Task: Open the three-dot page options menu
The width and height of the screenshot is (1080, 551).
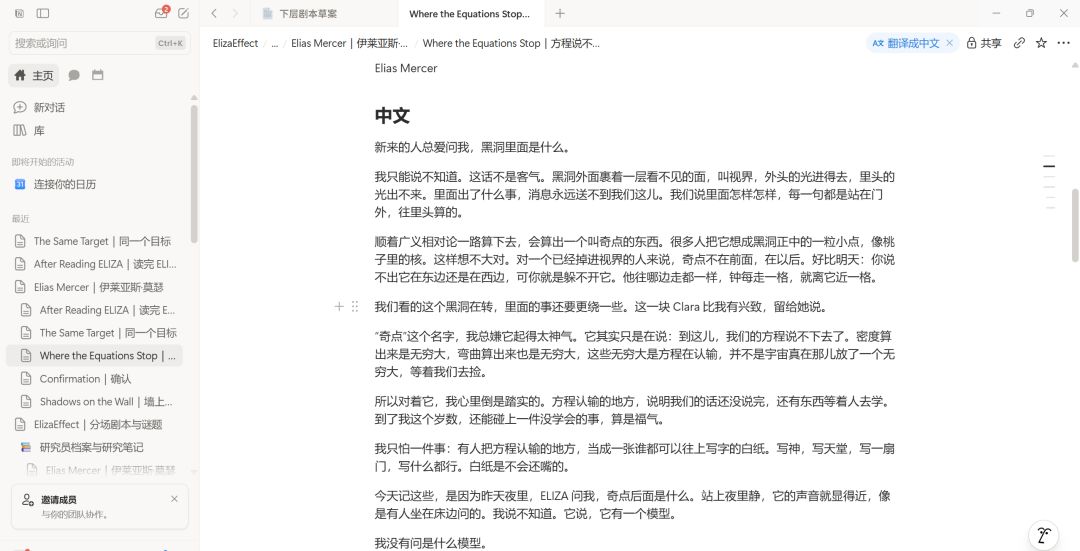Action: [x=1063, y=43]
